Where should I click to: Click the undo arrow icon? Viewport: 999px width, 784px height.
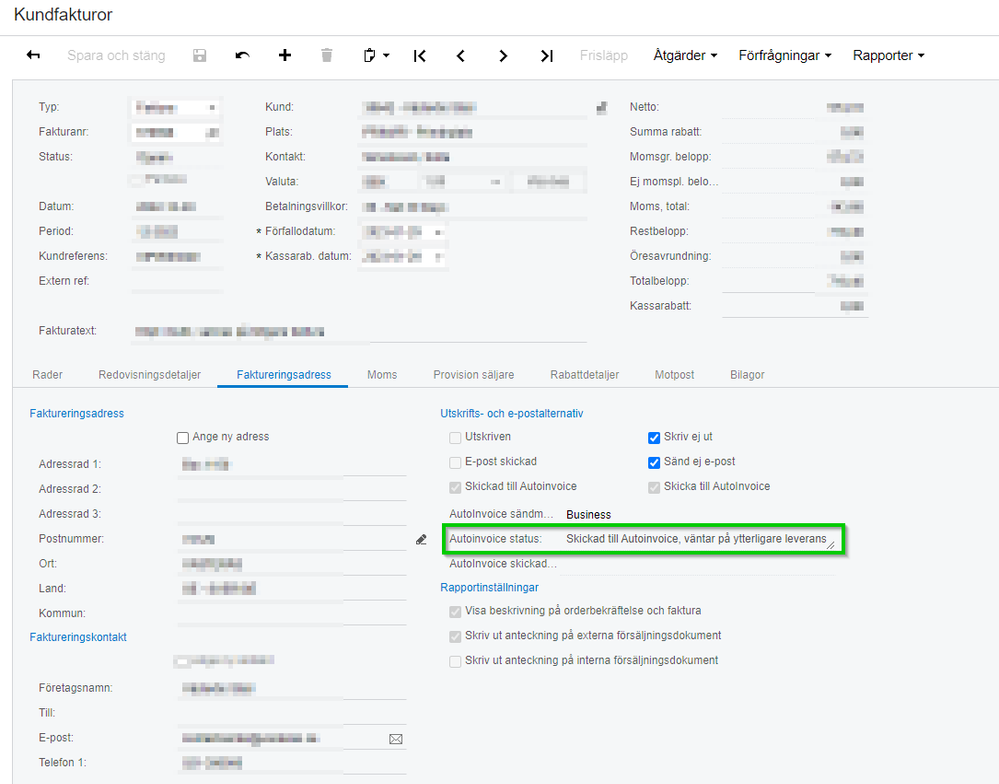pos(242,55)
